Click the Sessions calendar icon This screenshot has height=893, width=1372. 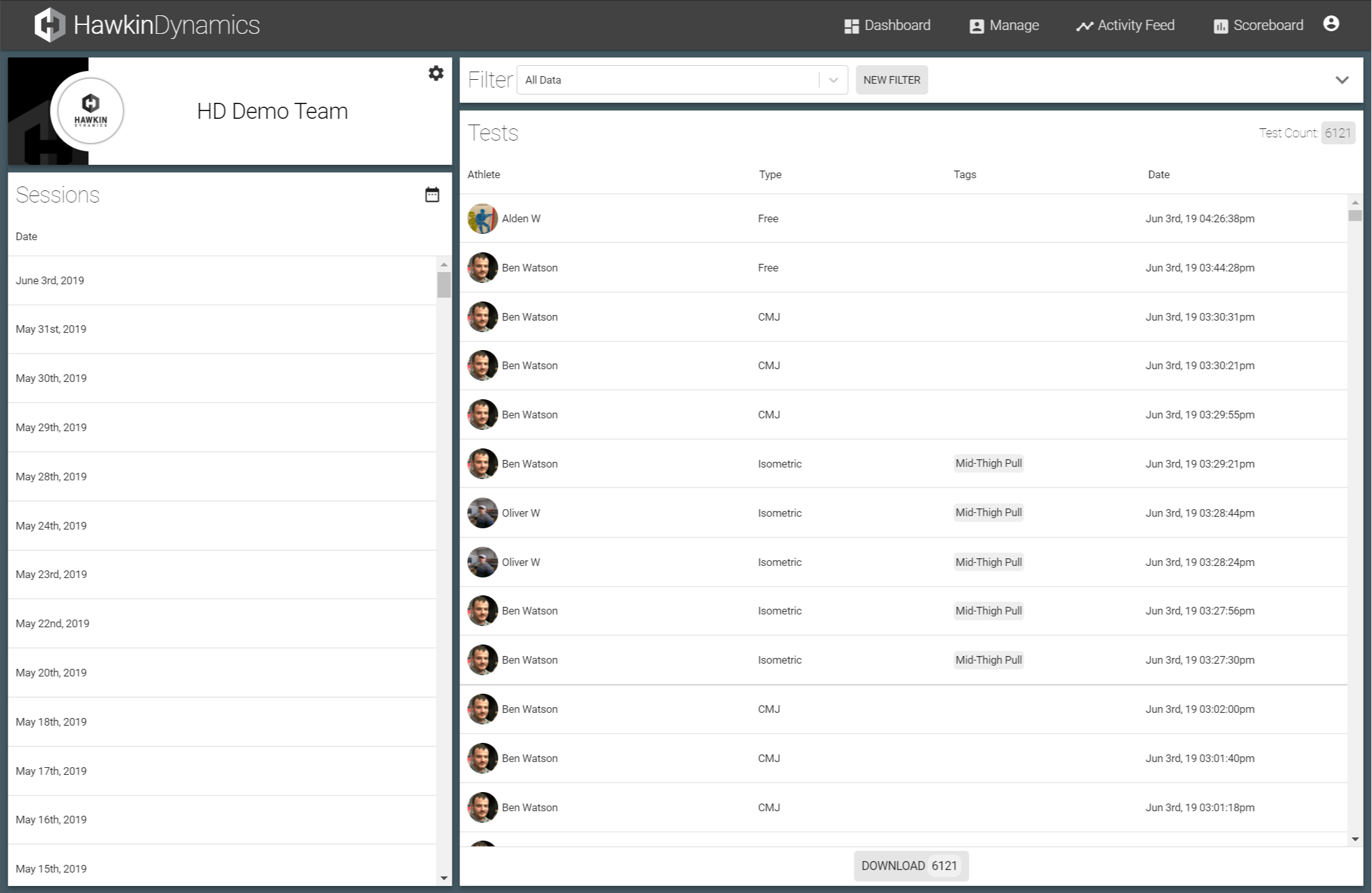click(x=432, y=195)
